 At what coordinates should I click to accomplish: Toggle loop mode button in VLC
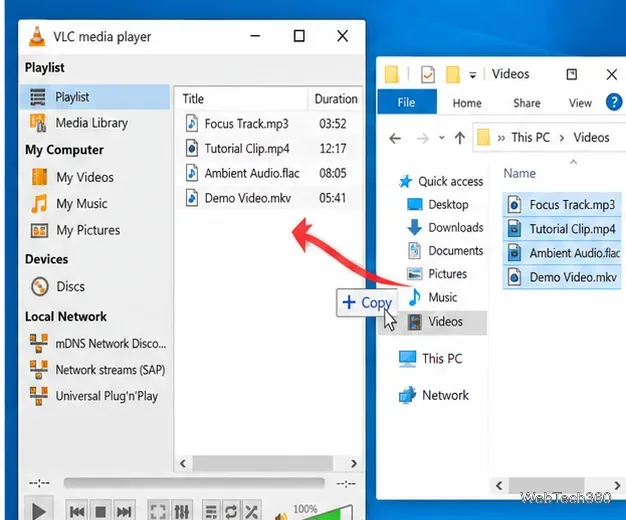coord(231,511)
